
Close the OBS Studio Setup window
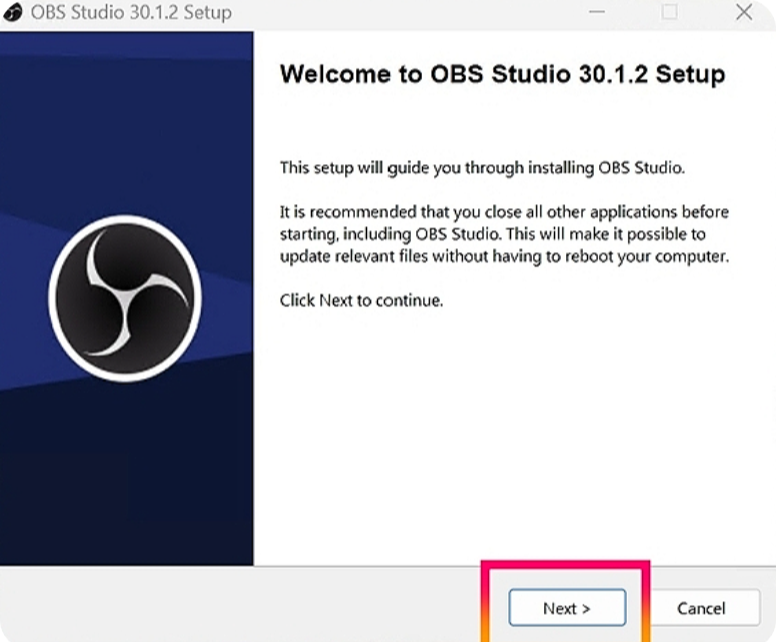744,12
